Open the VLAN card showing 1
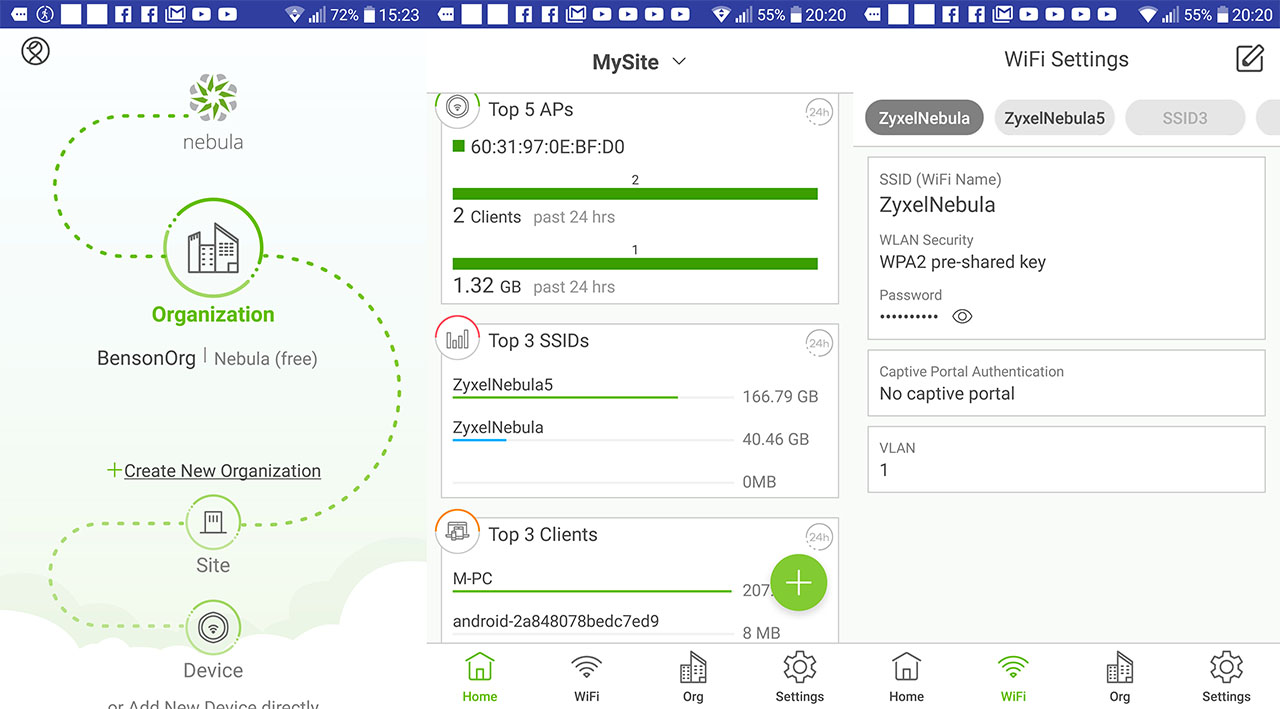 coord(1066,459)
